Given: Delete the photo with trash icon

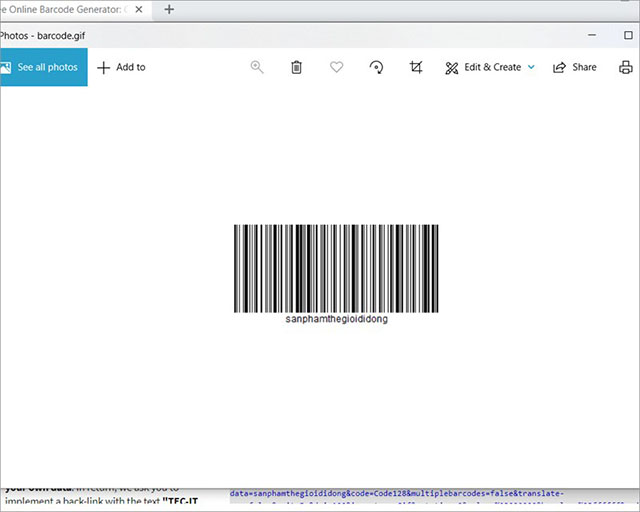Looking at the screenshot, I should point(296,67).
